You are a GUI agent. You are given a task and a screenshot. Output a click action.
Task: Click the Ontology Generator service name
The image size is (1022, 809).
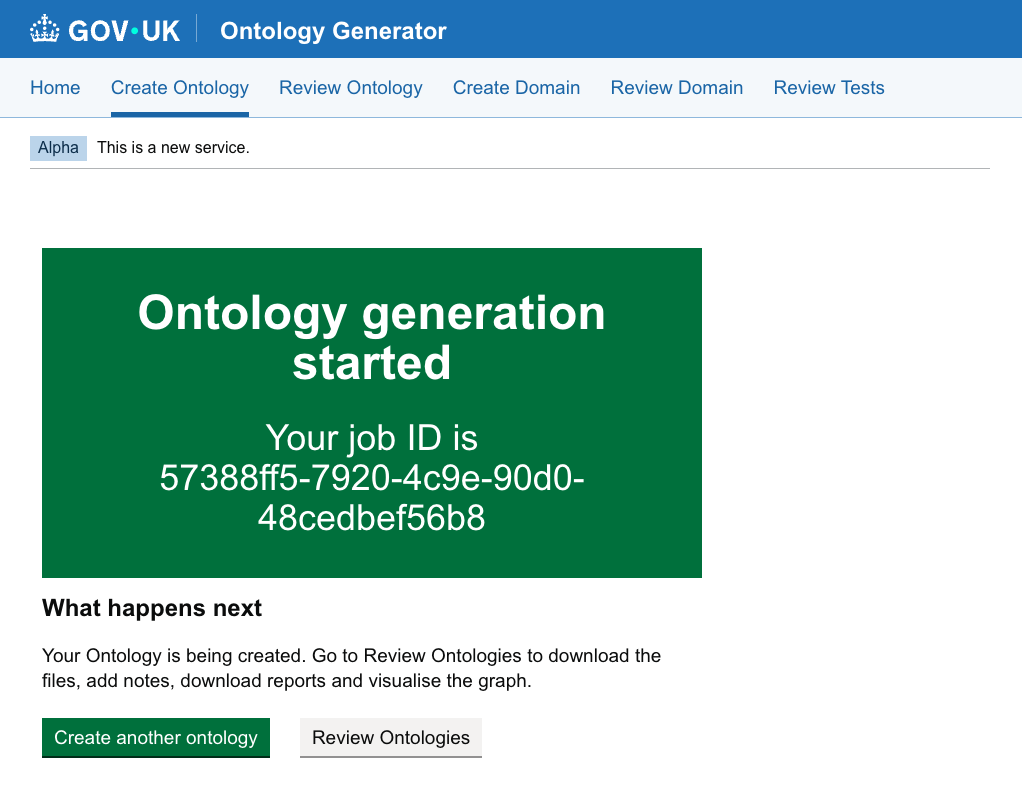click(333, 31)
